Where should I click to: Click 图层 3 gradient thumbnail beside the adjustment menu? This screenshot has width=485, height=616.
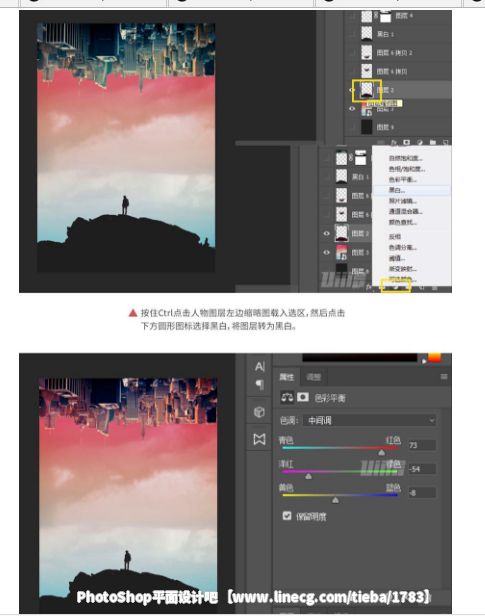pos(341,252)
